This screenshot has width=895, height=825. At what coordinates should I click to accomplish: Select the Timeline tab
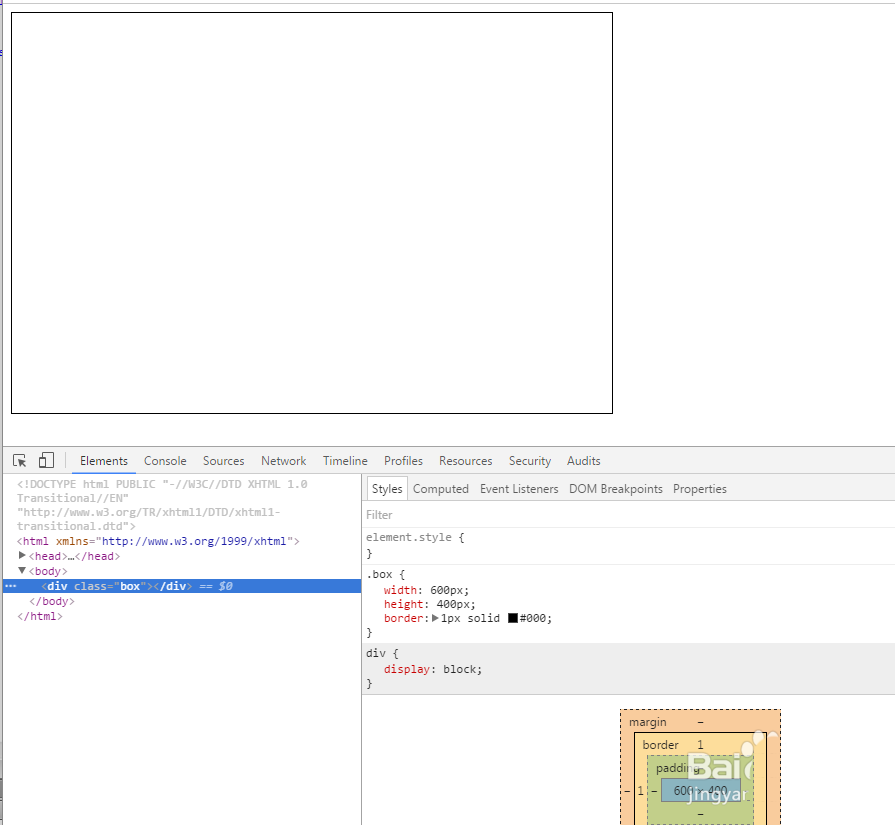(345, 461)
